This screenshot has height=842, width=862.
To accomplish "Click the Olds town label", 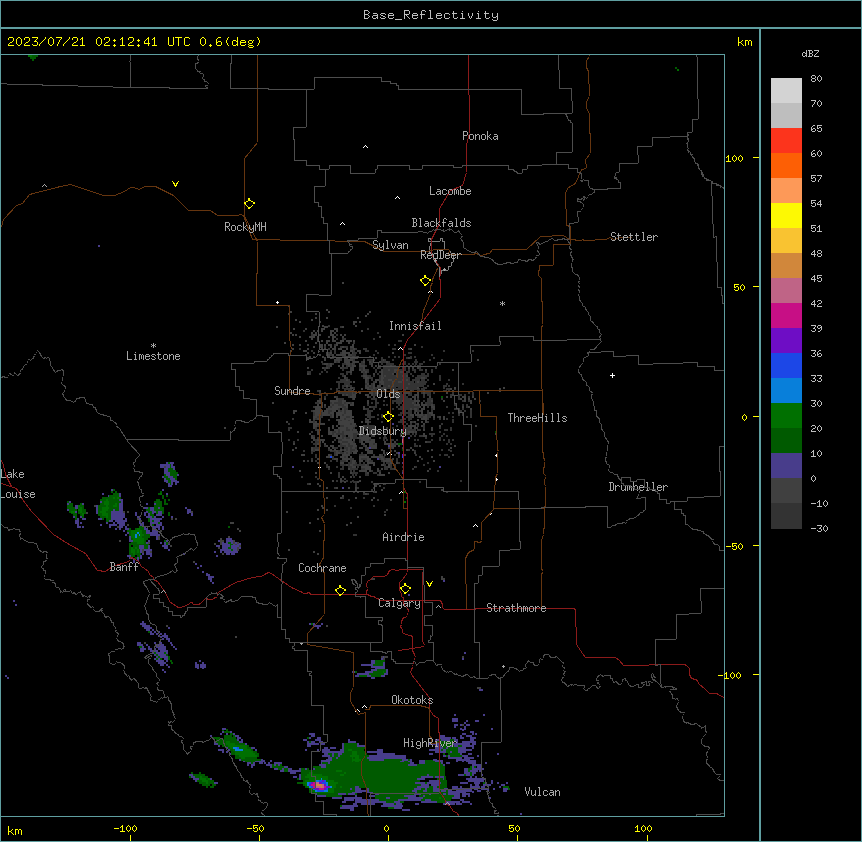I will point(388,394).
